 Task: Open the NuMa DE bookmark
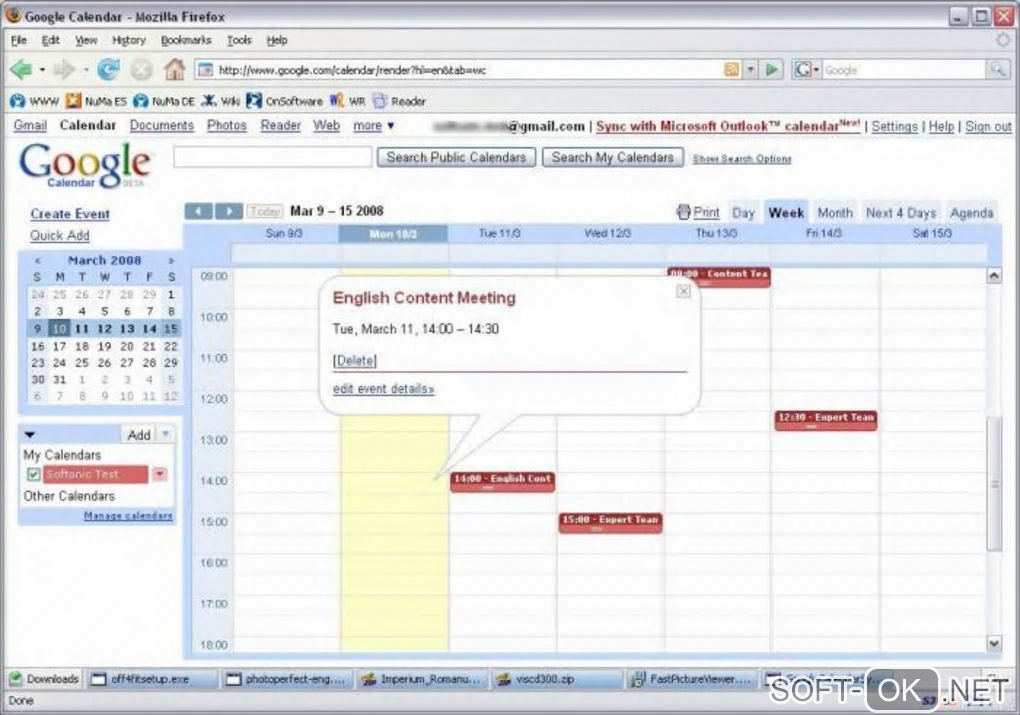coord(165,101)
